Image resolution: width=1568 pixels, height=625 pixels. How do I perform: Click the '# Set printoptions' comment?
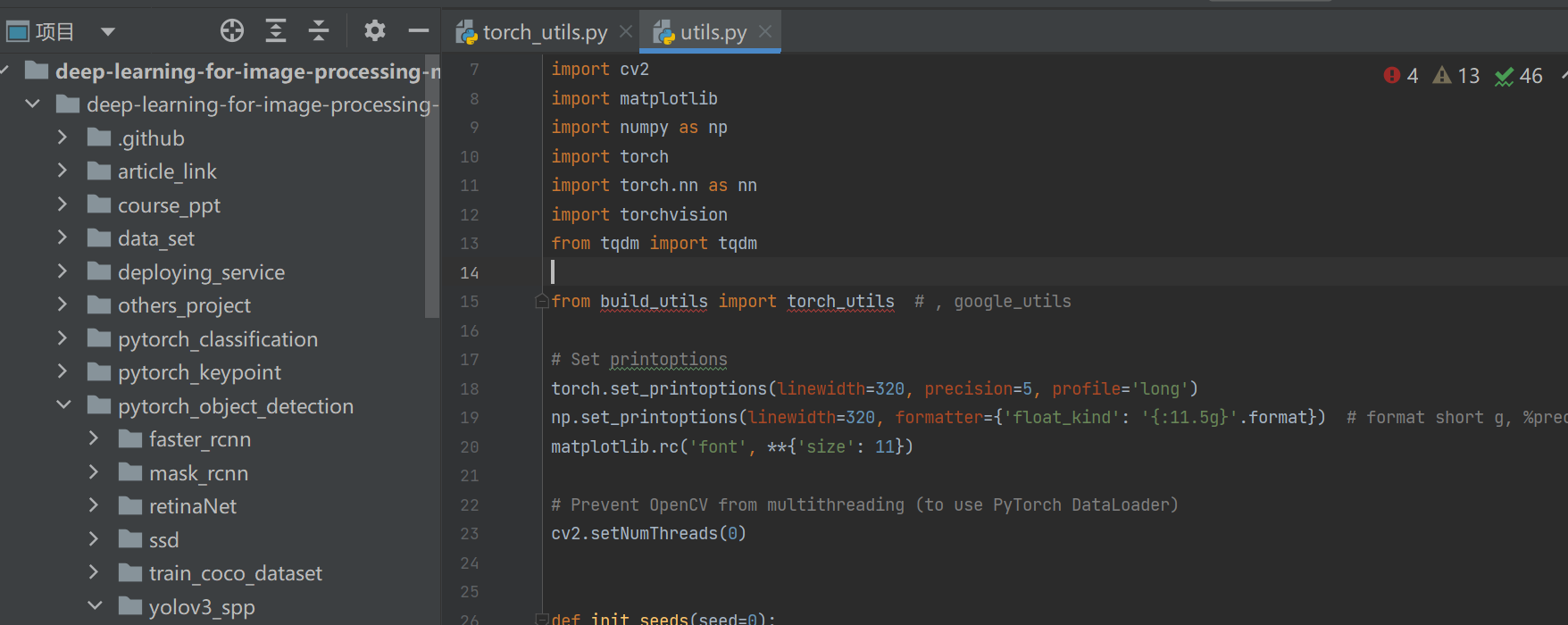tap(639, 360)
